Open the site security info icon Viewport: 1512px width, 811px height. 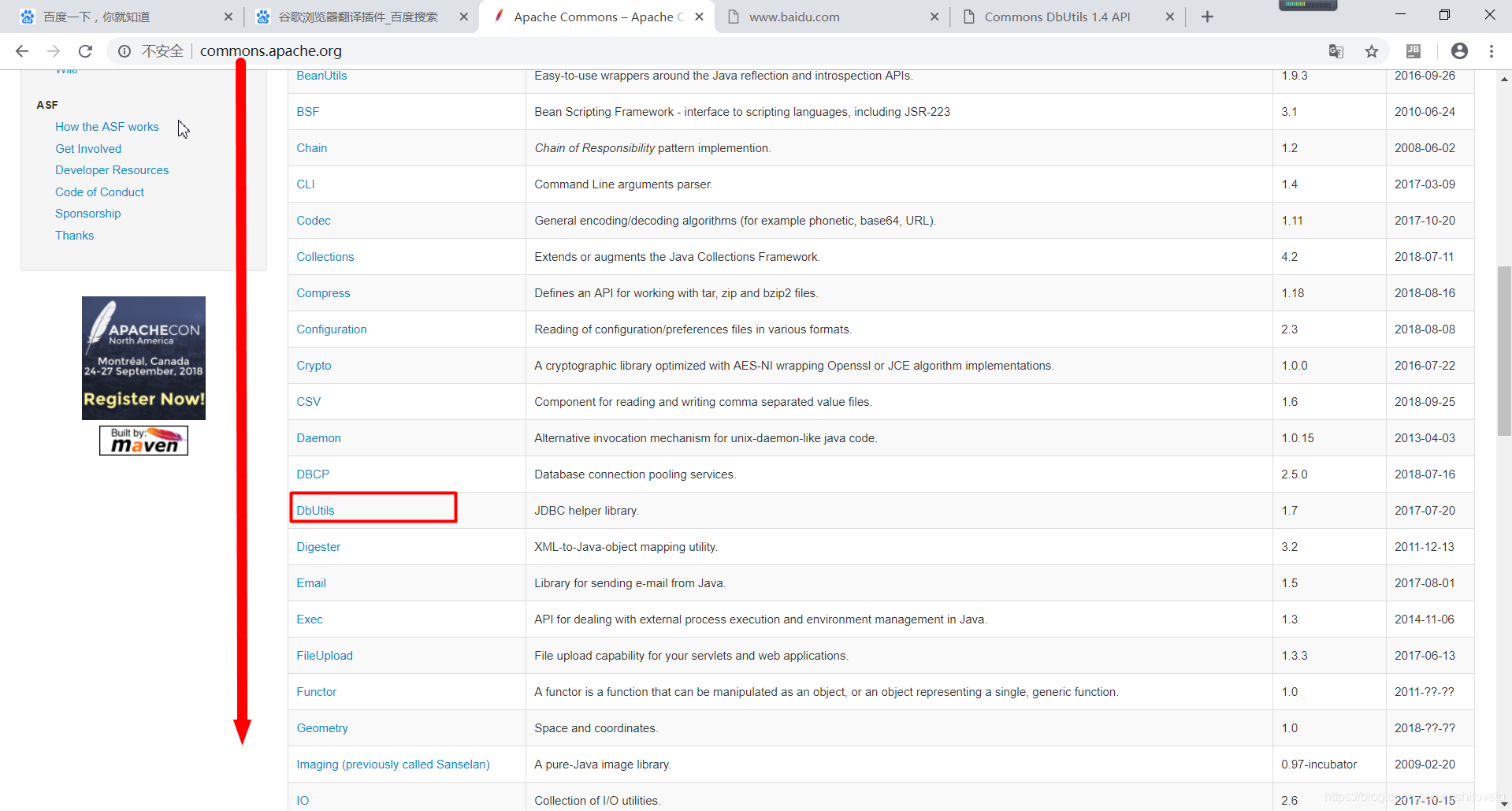(124, 51)
